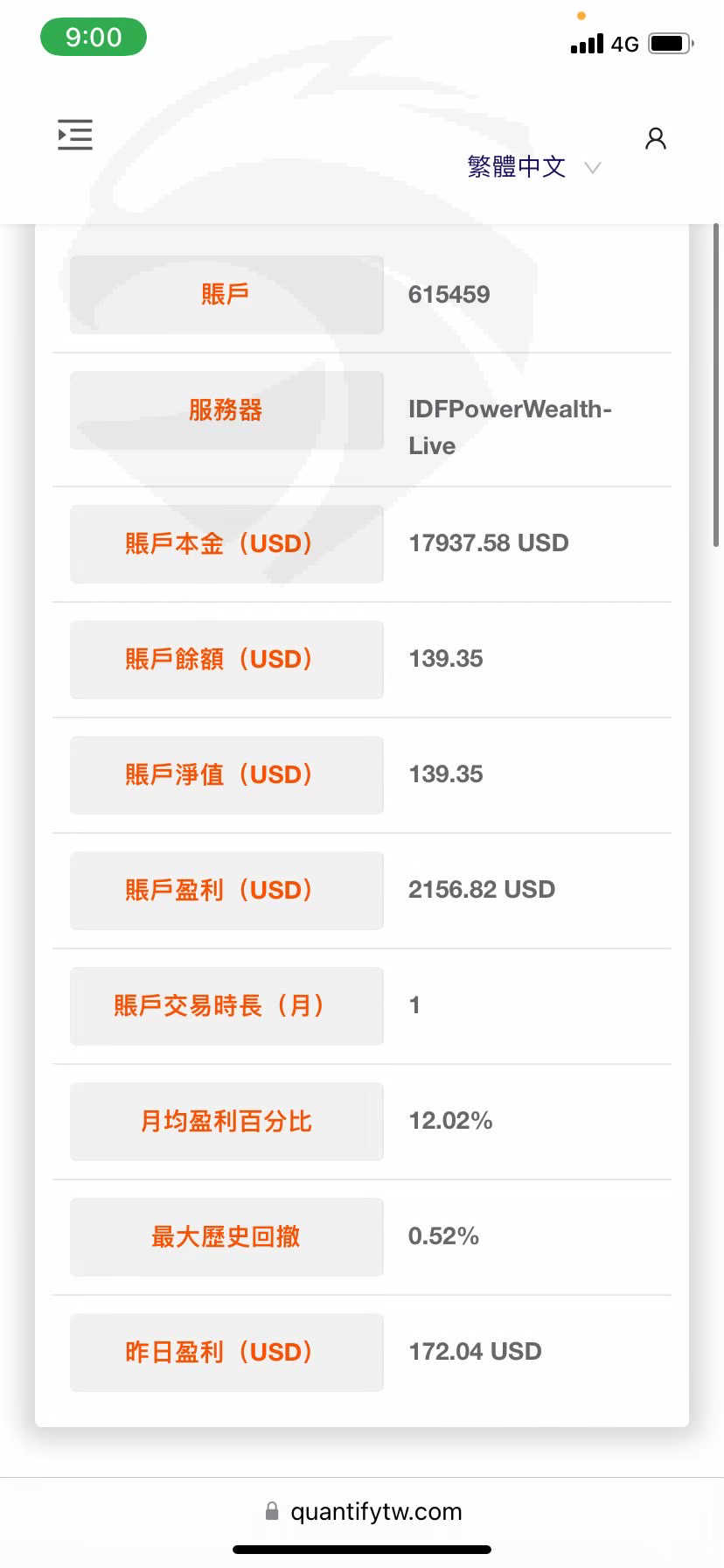Tap the 9:00 green time pill

click(x=94, y=38)
